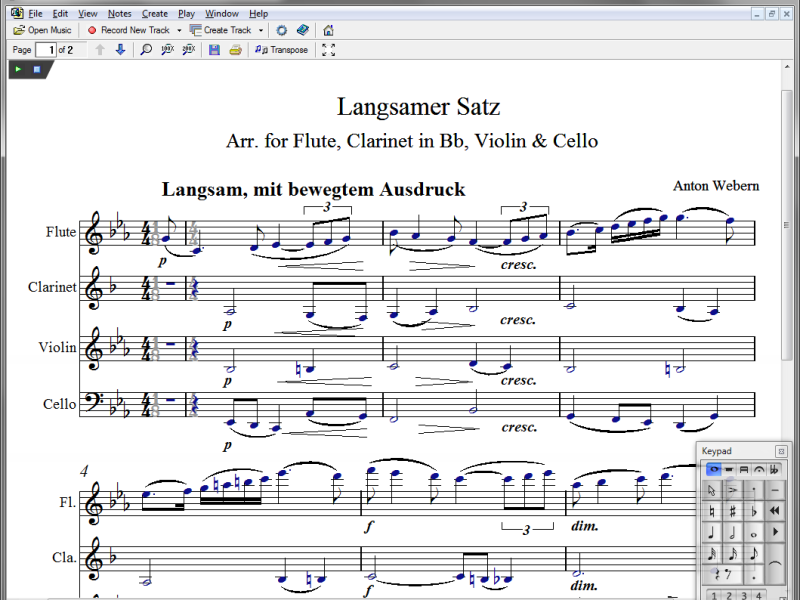Click the home icon in toolbar
This screenshot has height=600, width=800.
click(329, 31)
